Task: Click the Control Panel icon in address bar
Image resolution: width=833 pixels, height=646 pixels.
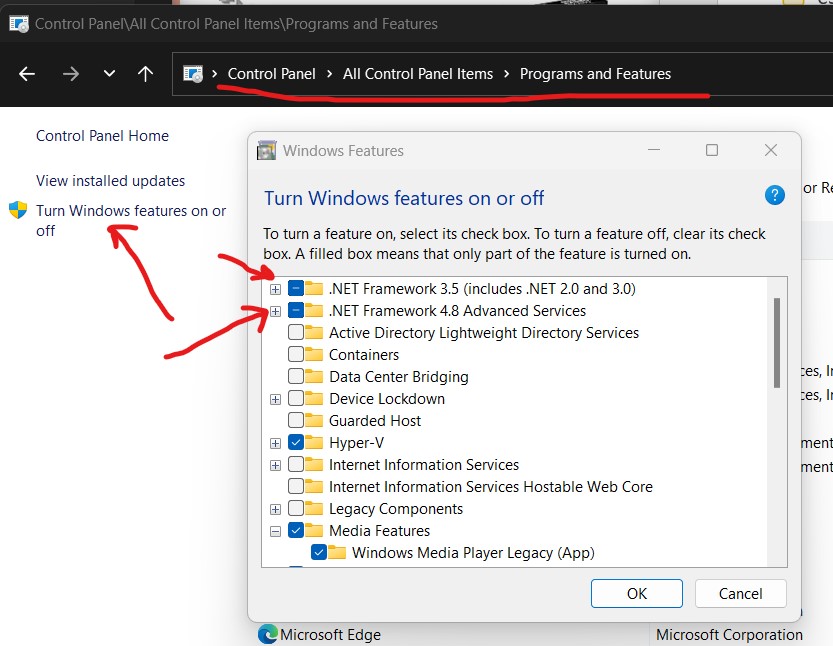Action: (193, 74)
